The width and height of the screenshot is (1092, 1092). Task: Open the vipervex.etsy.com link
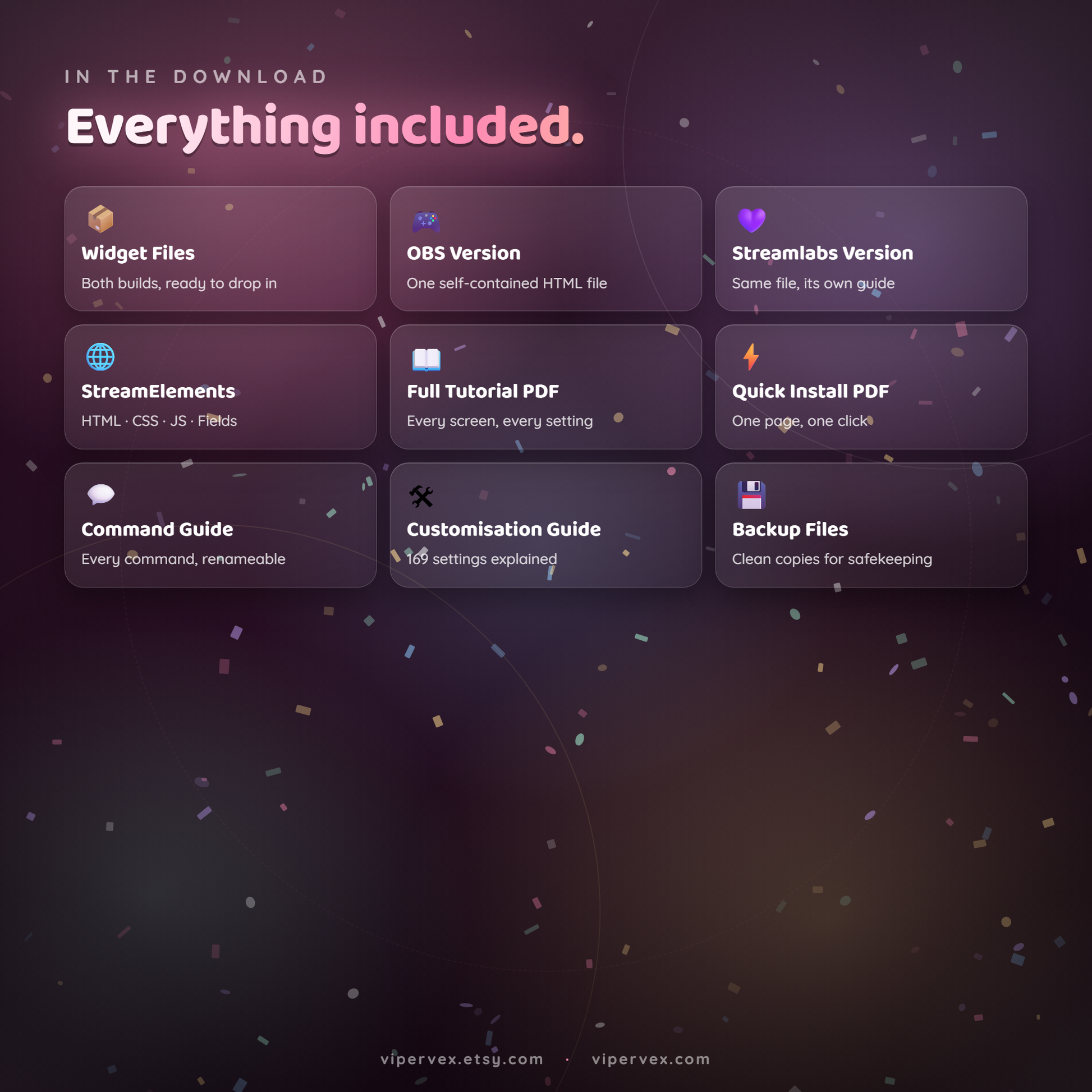click(x=462, y=1059)
